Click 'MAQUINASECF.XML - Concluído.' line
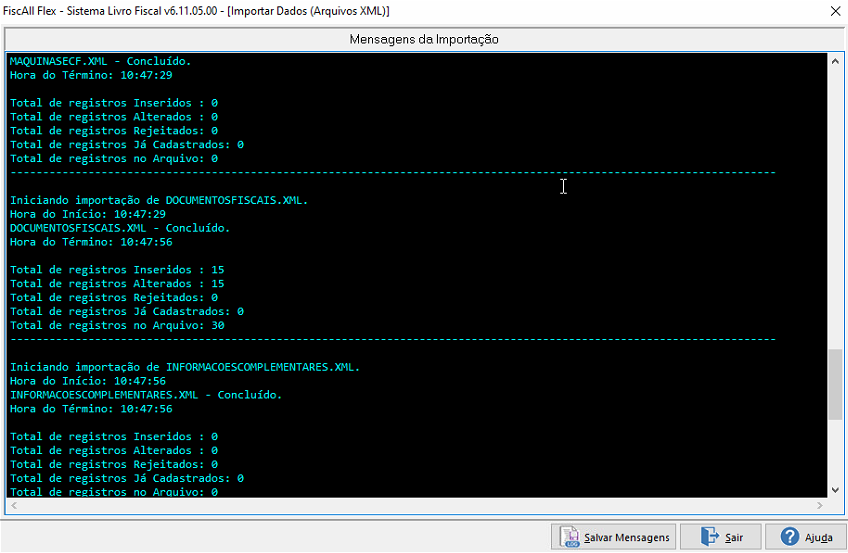 [x=101, y=61]
